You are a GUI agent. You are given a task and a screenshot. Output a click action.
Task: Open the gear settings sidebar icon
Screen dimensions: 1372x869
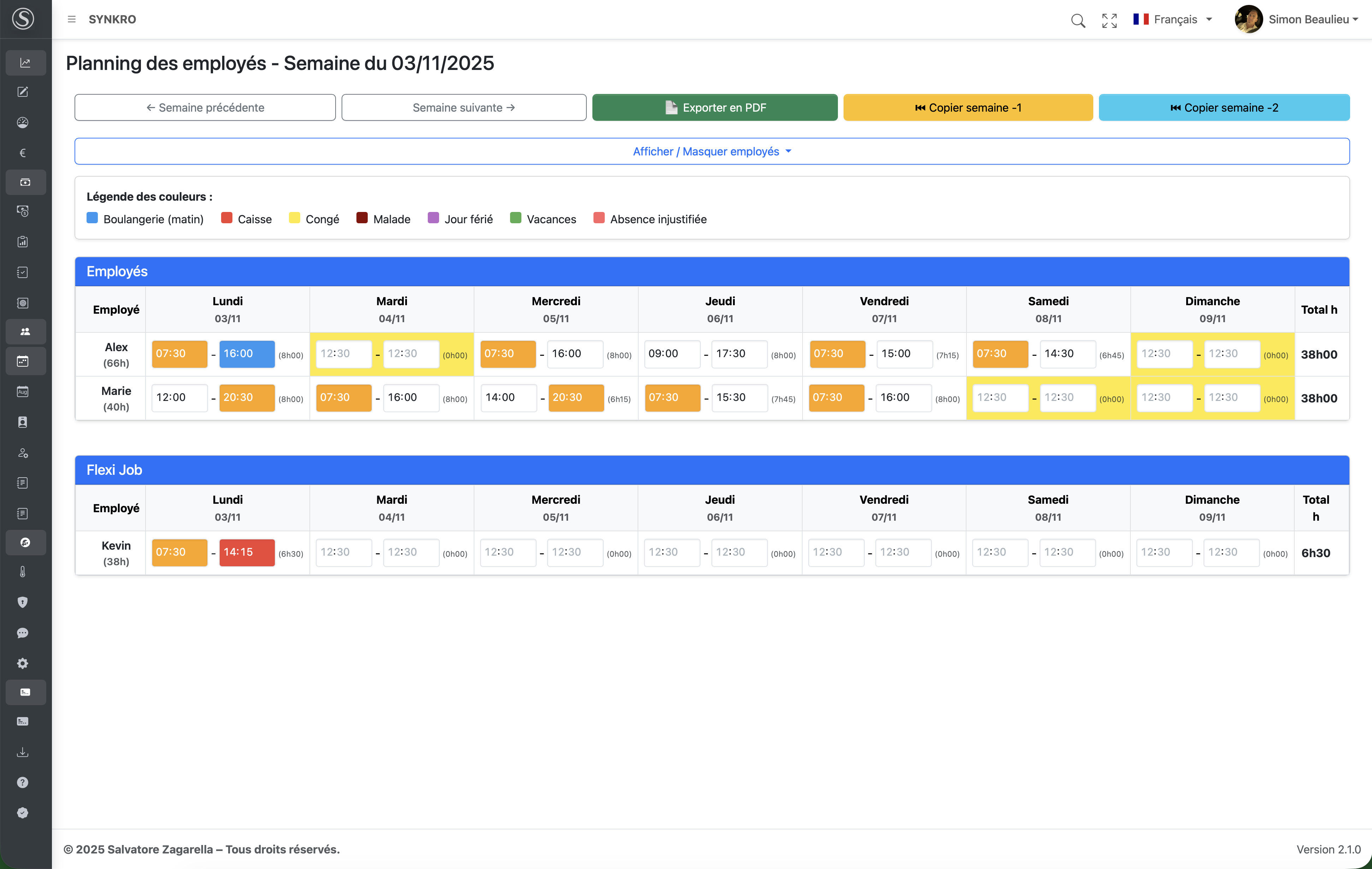pyautogui.click(x=23, y=663)
